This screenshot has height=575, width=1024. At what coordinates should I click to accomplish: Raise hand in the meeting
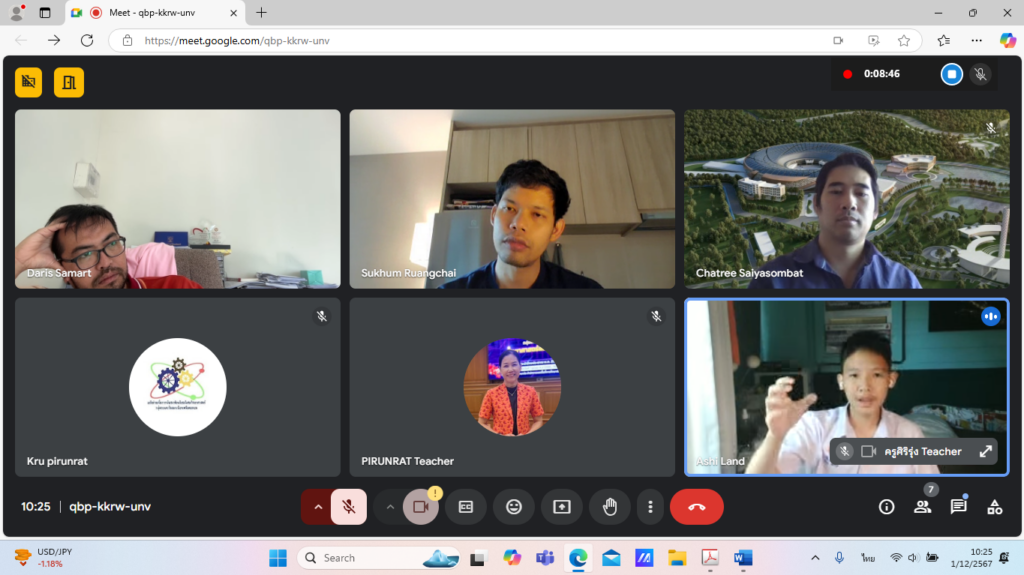click(609, 506)
